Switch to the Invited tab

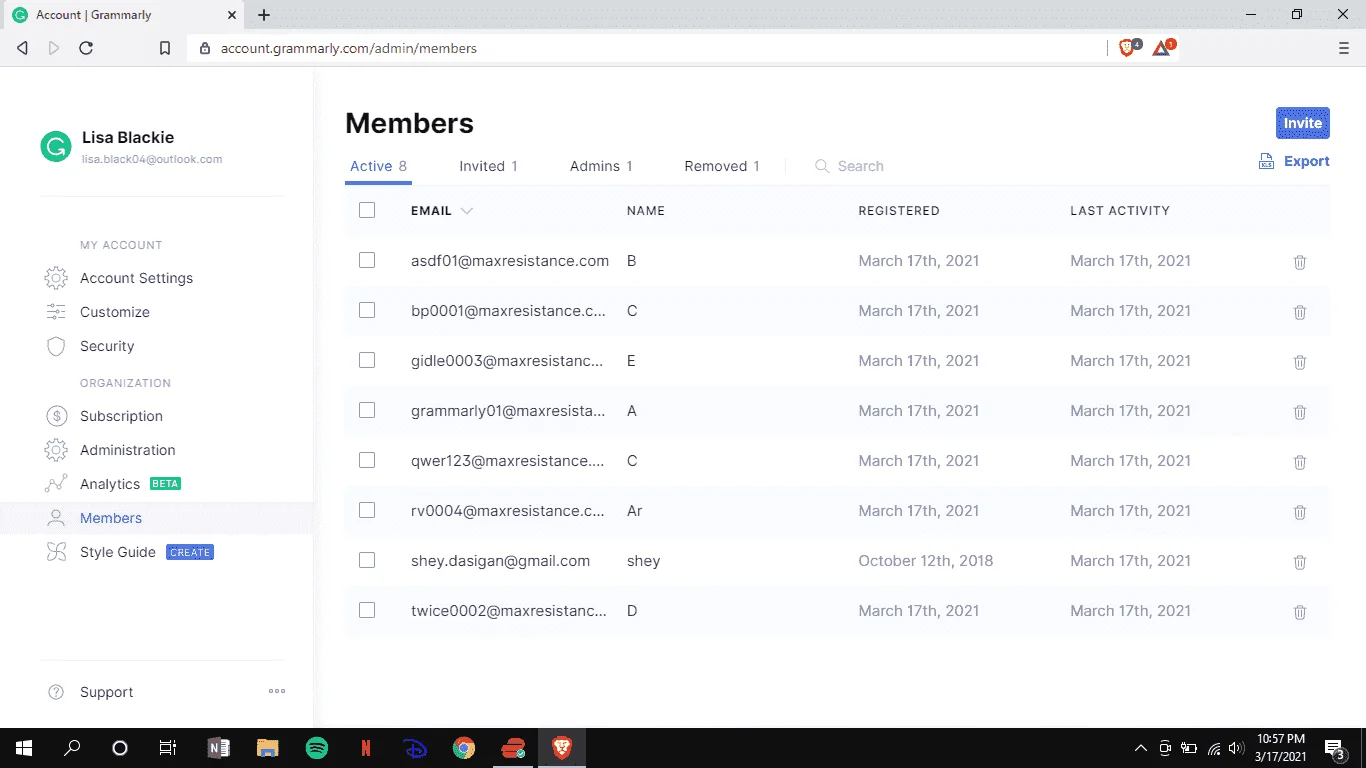(x=488, y=166)
